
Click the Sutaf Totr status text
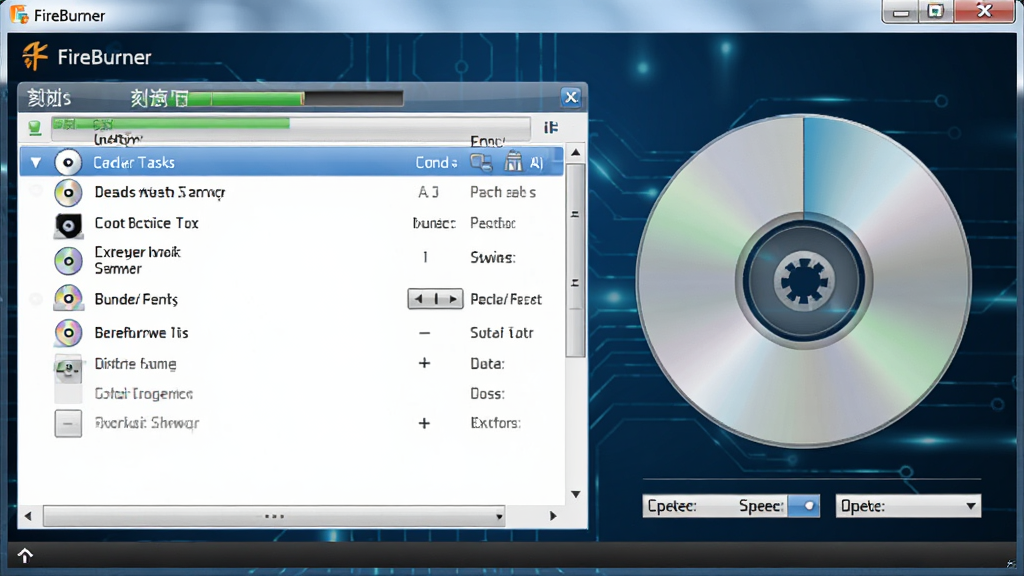(502, 333)
